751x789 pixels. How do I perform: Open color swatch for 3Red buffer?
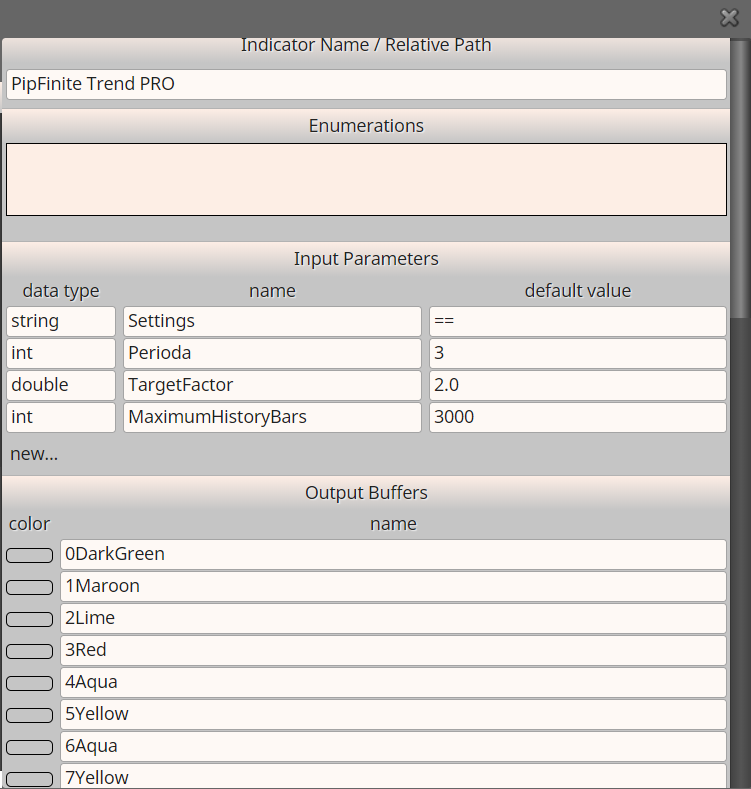click(30, 651)
